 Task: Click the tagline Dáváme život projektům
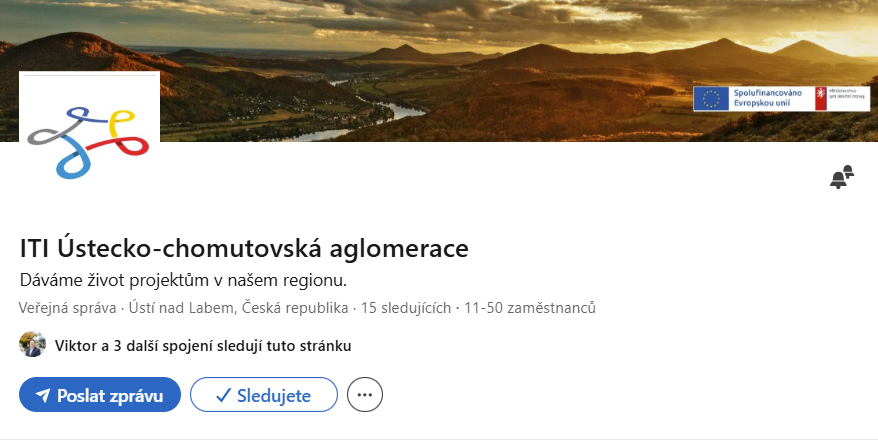tap(183, 280)
